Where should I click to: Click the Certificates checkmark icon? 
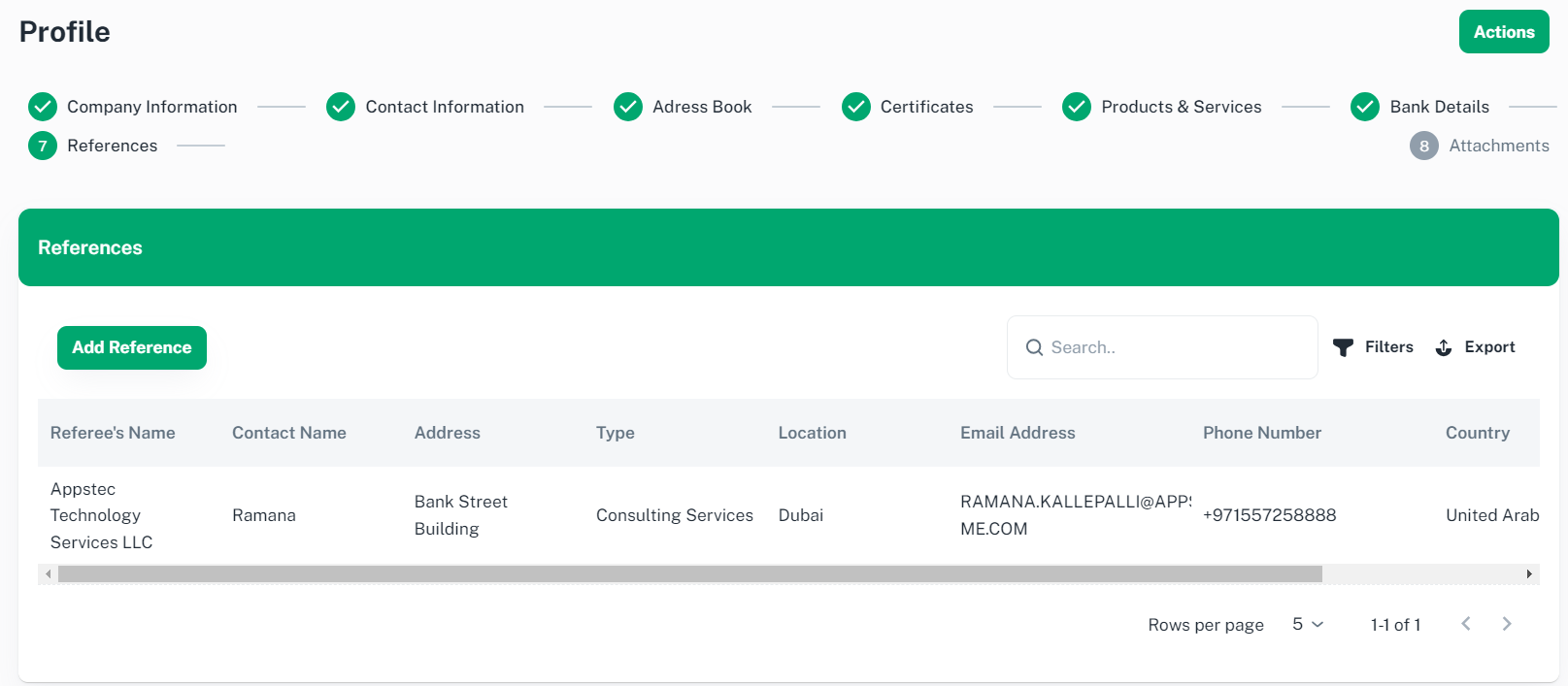coord(856,107)
